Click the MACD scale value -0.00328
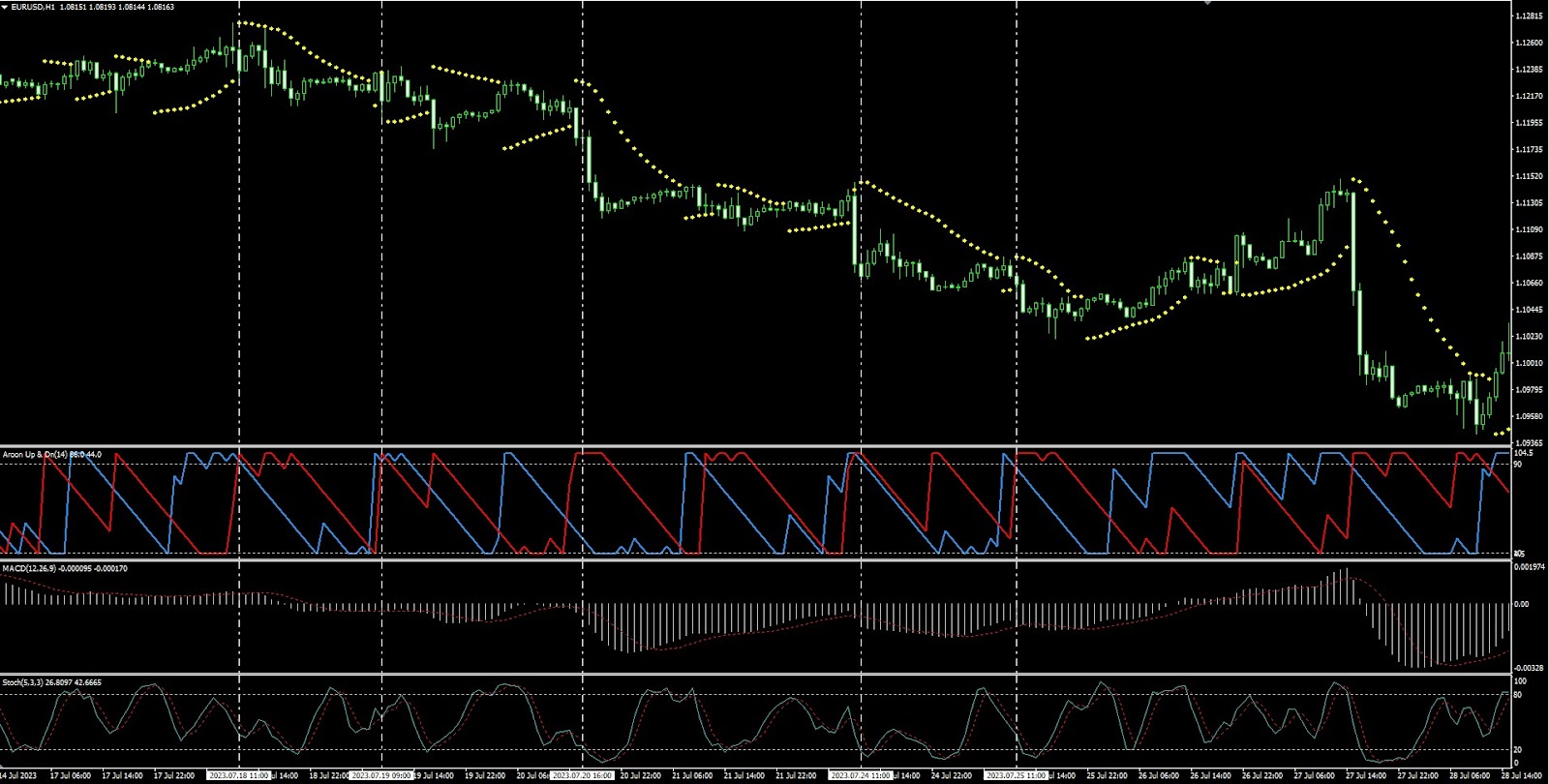This screenshot has width=1549, height=784. [x=1529, y=668]
